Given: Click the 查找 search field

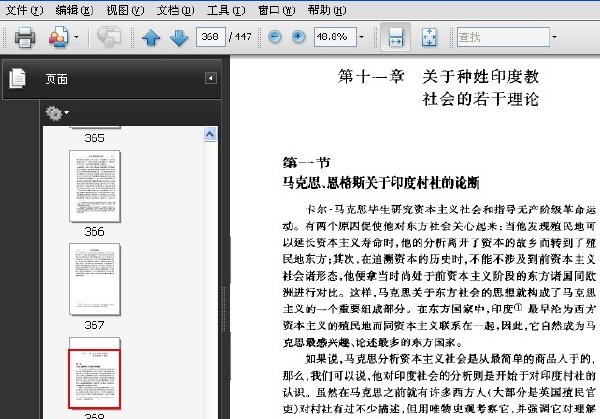Looking at the screenshot, I should coord(503,37).
